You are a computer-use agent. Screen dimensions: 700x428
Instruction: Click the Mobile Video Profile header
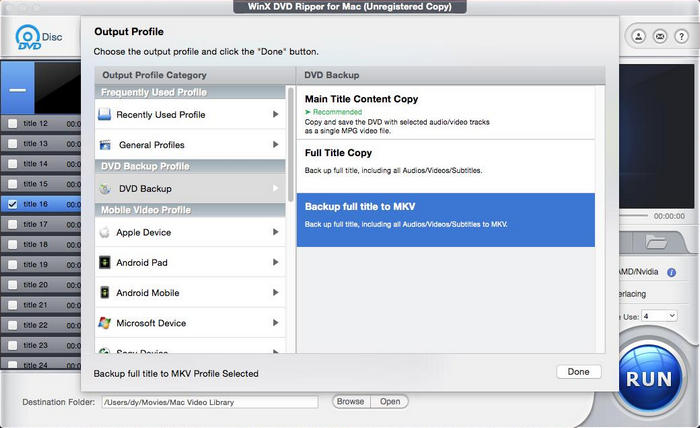(190, 210)
